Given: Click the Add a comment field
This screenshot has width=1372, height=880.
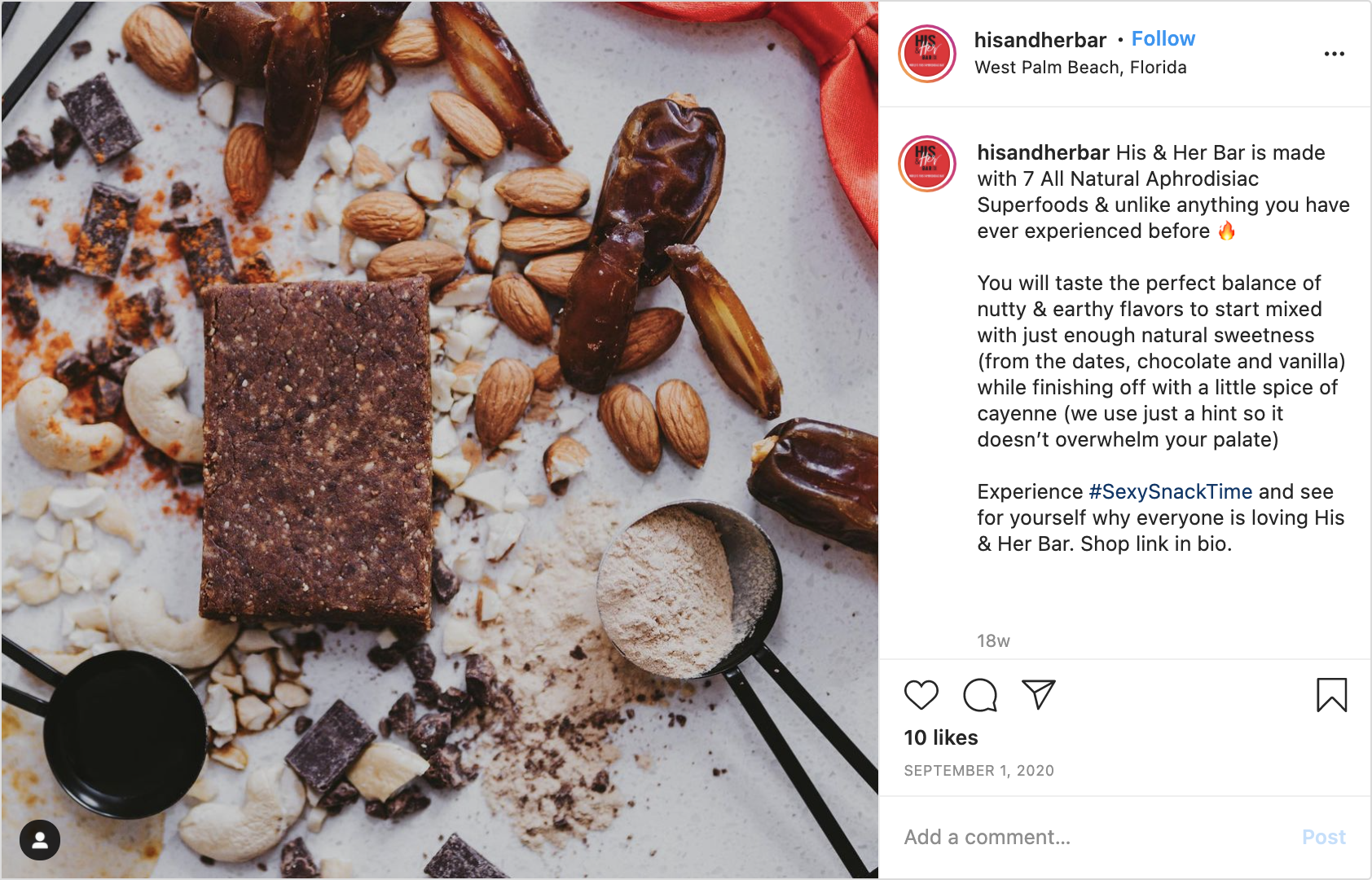Looking at the screenshot, I should [1092, 837].
